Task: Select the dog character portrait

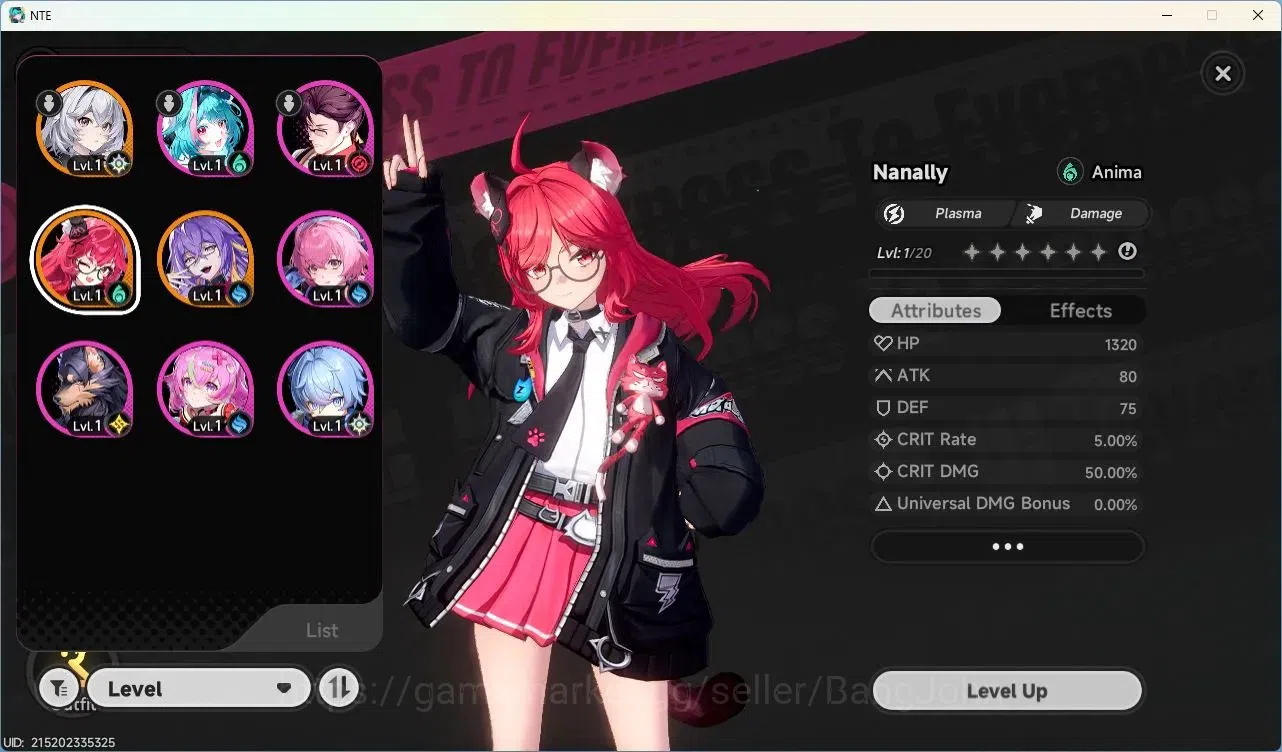Action: pyautogui.click(x=85, y=389)
